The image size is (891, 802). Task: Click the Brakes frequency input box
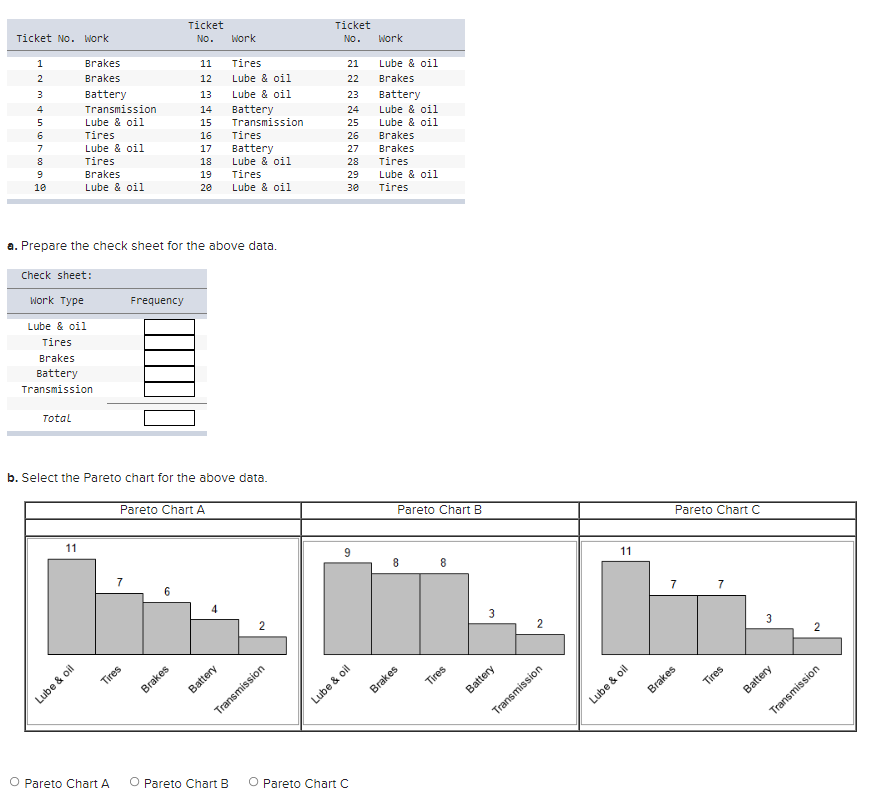point(169,358)
